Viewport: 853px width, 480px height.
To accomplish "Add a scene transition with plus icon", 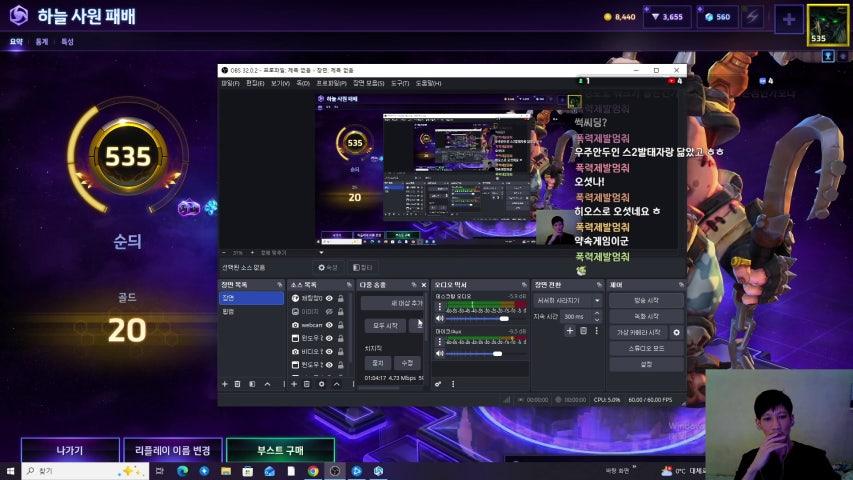I will [570, 331].
